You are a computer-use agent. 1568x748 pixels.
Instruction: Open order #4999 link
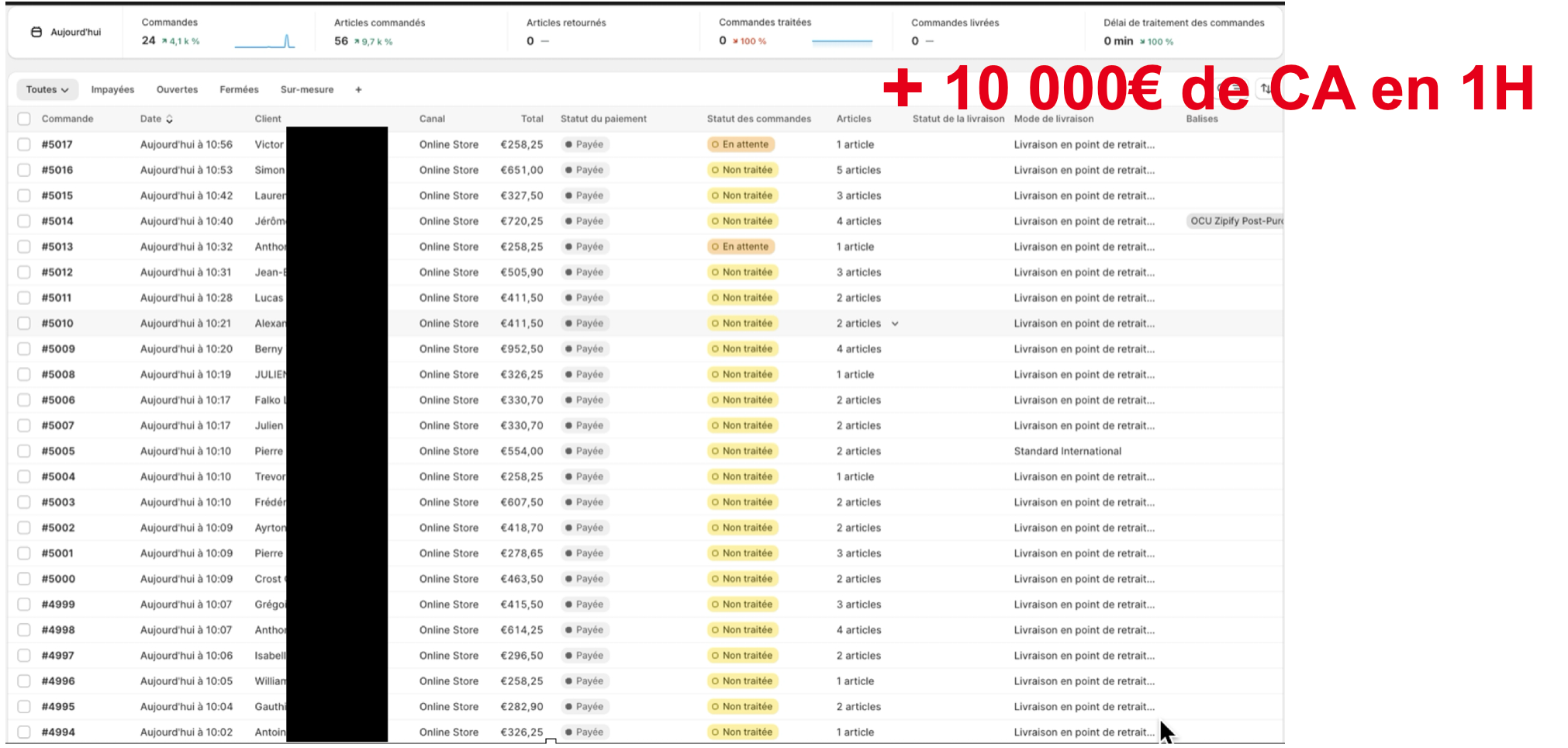[x=58, y=604]
